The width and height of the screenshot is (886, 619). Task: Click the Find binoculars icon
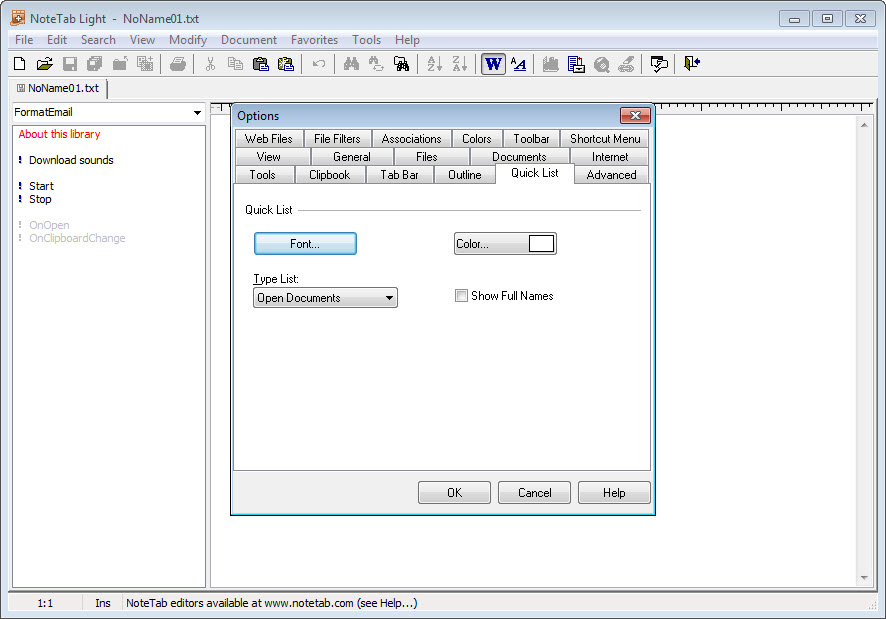click(351, 64)
